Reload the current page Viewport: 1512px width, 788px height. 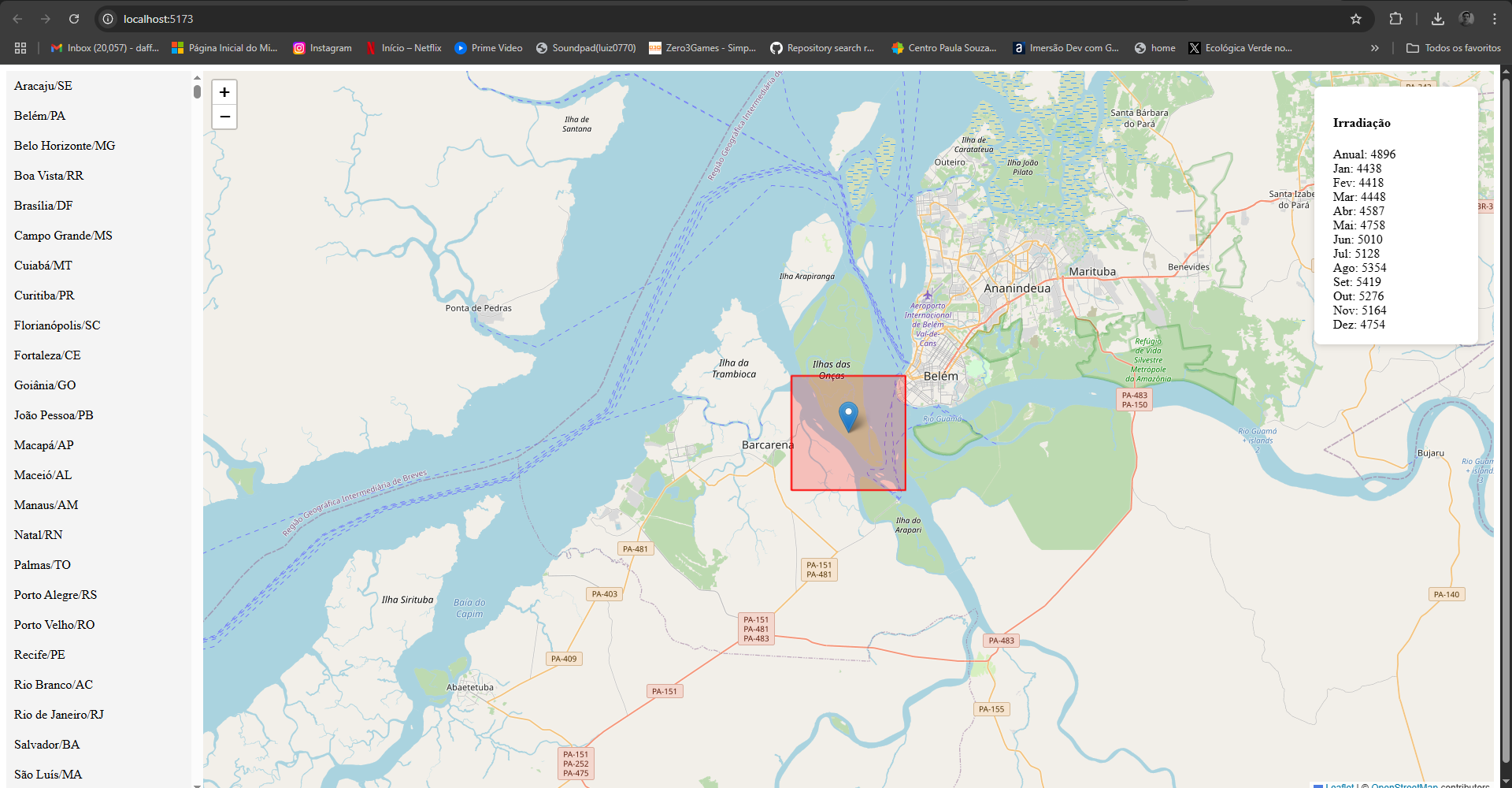pos(74,19)
